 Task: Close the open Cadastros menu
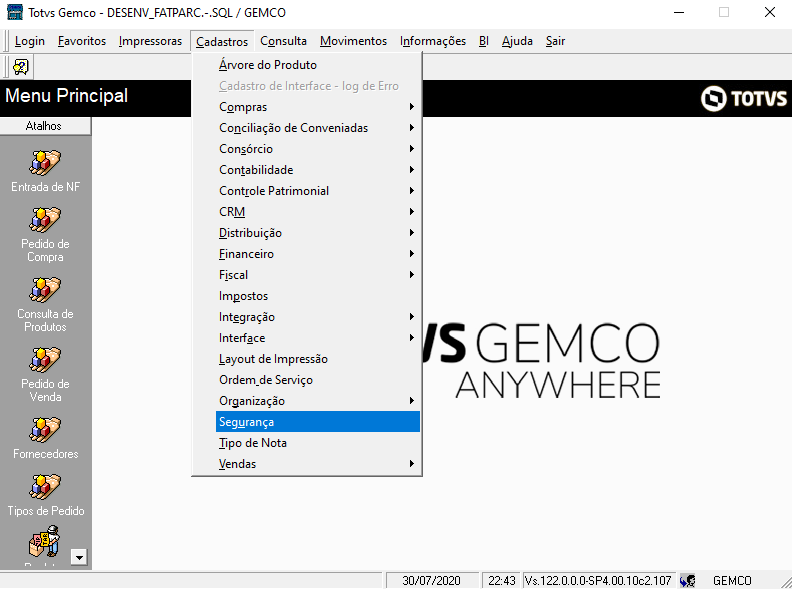(x=222, y=41)
